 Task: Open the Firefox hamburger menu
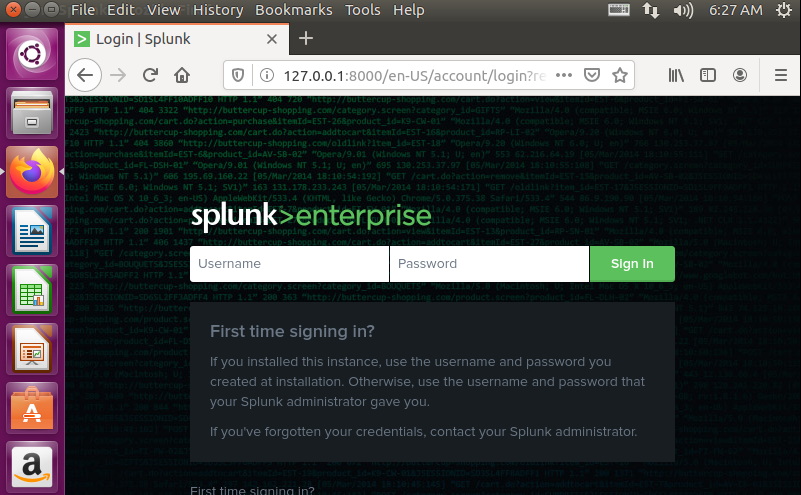tap(781, 75)
